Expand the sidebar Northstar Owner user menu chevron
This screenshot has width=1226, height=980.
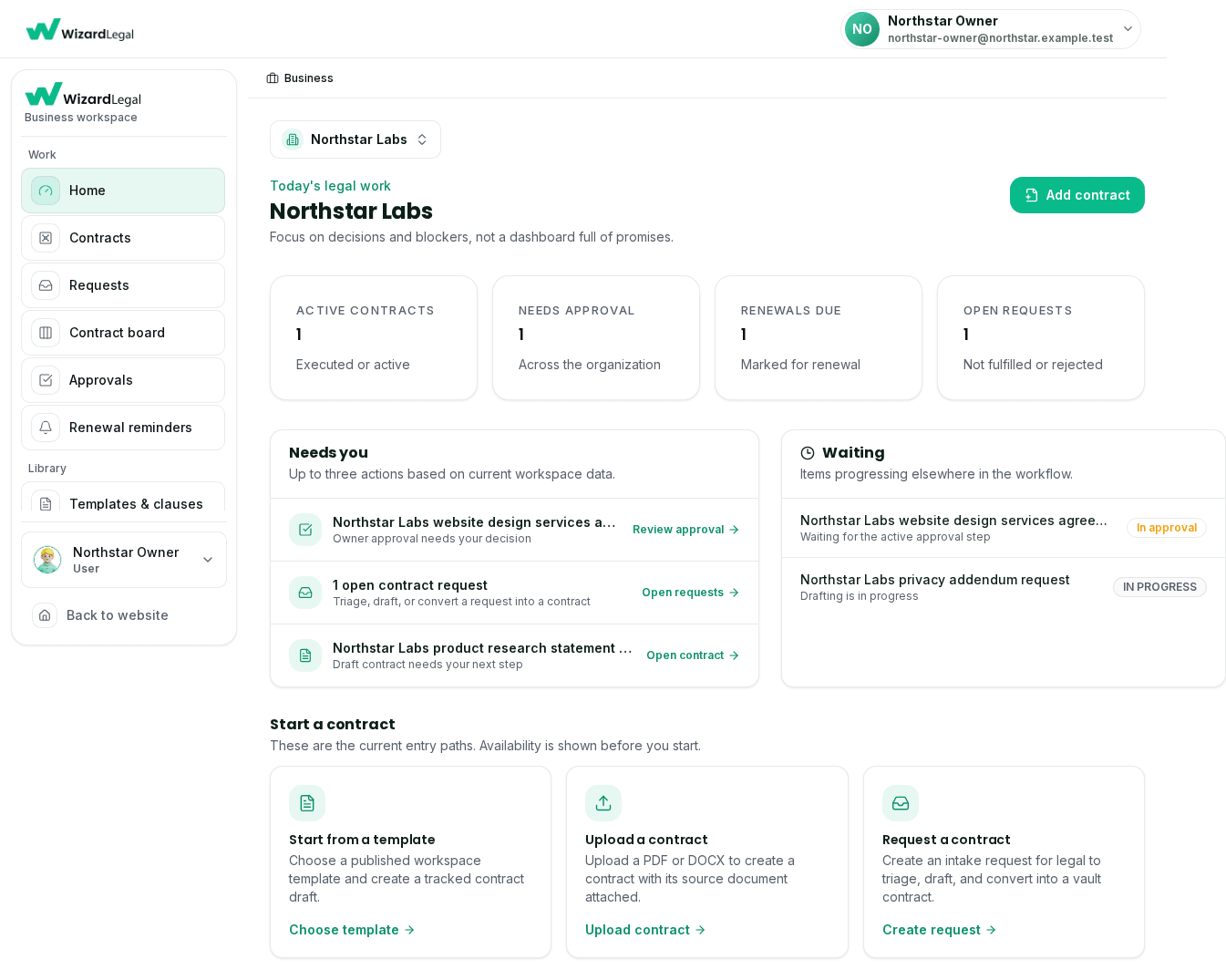coord(208,560)
